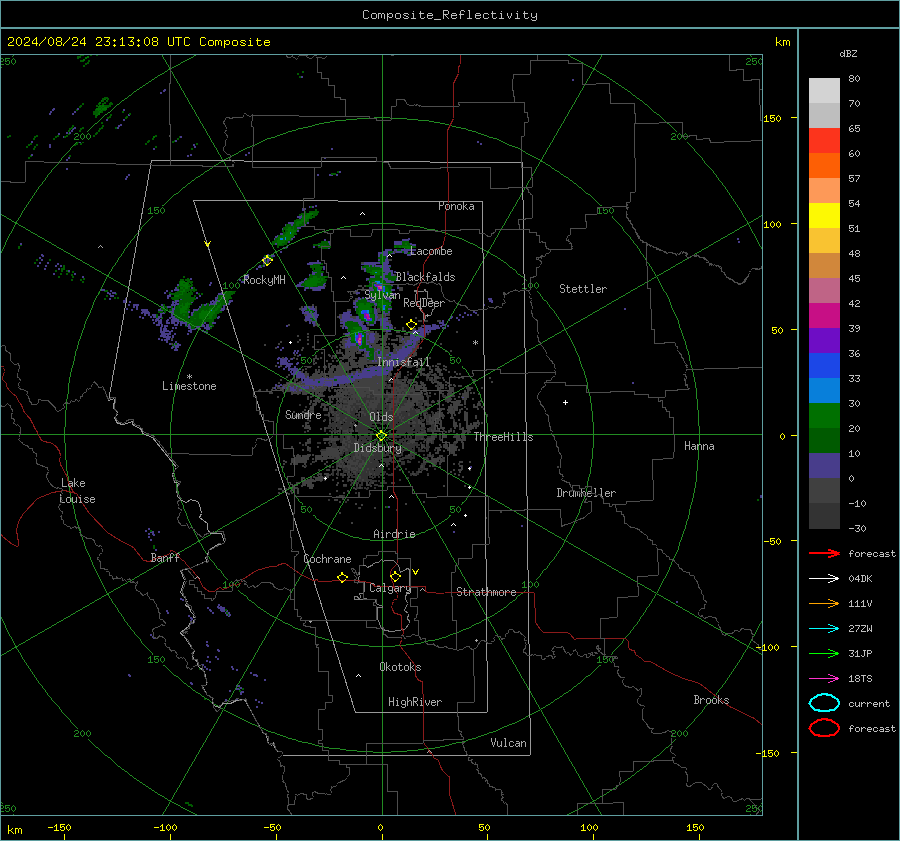Viewport: 900px width, 841px height.
Task: Click the RockyMH label
Action: click(264, 280)
